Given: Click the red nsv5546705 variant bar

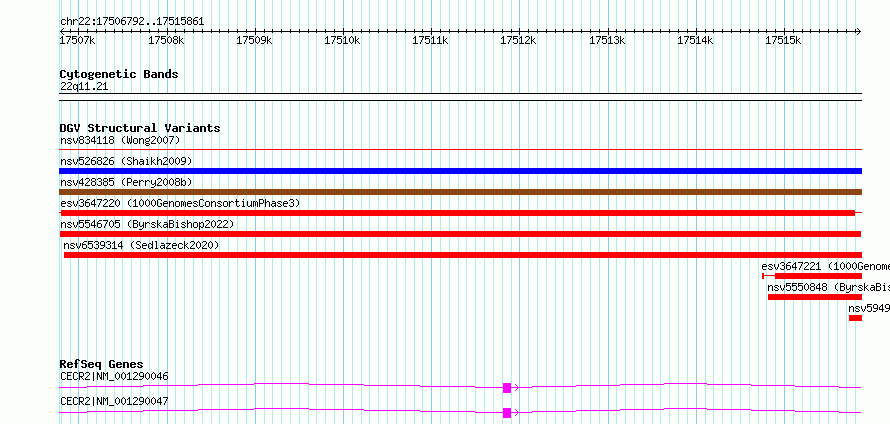Looking at the screenshot, I should 460,234.
